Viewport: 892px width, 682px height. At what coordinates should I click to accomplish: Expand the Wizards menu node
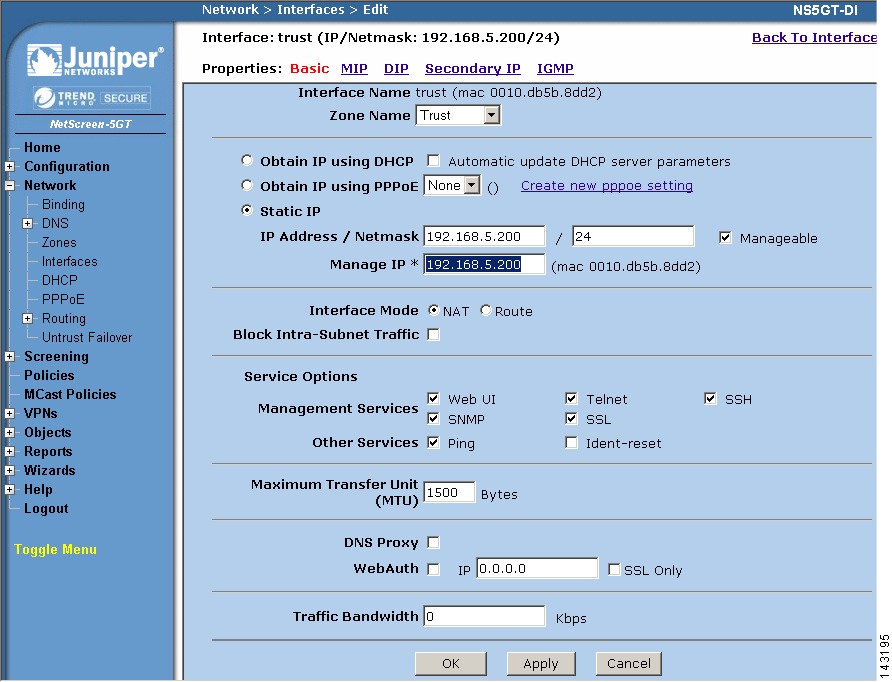tap(10, 470)
